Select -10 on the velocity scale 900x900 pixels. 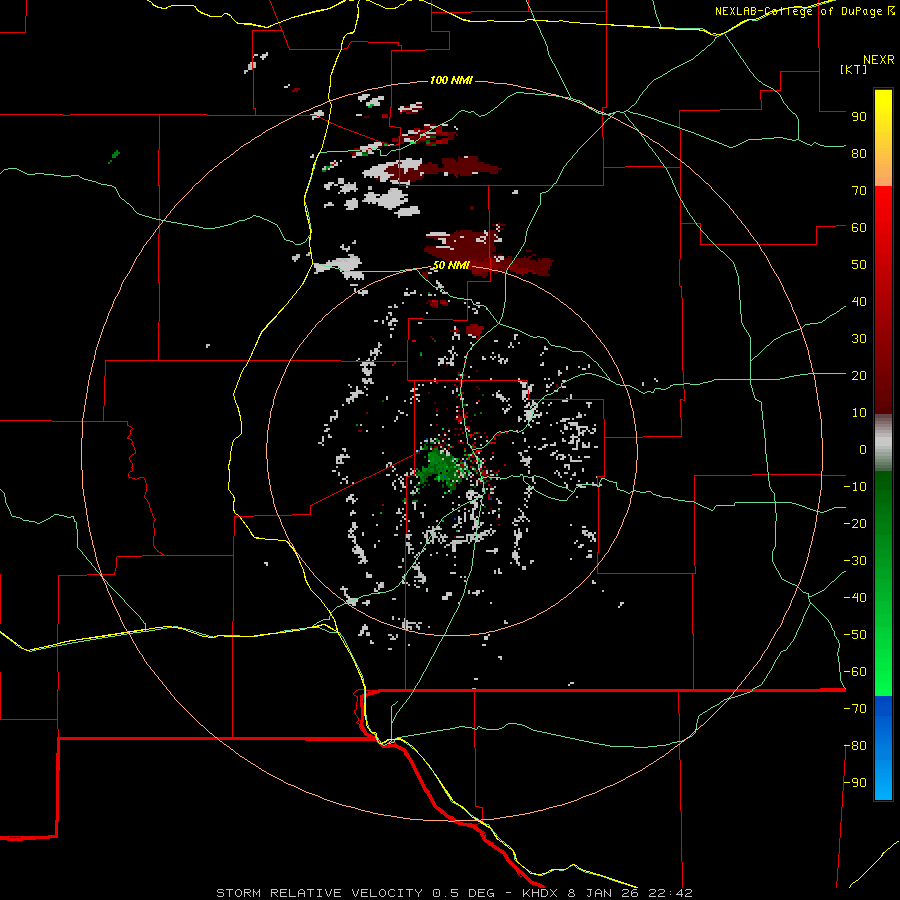pyautogui.click(x=855, y=487)
